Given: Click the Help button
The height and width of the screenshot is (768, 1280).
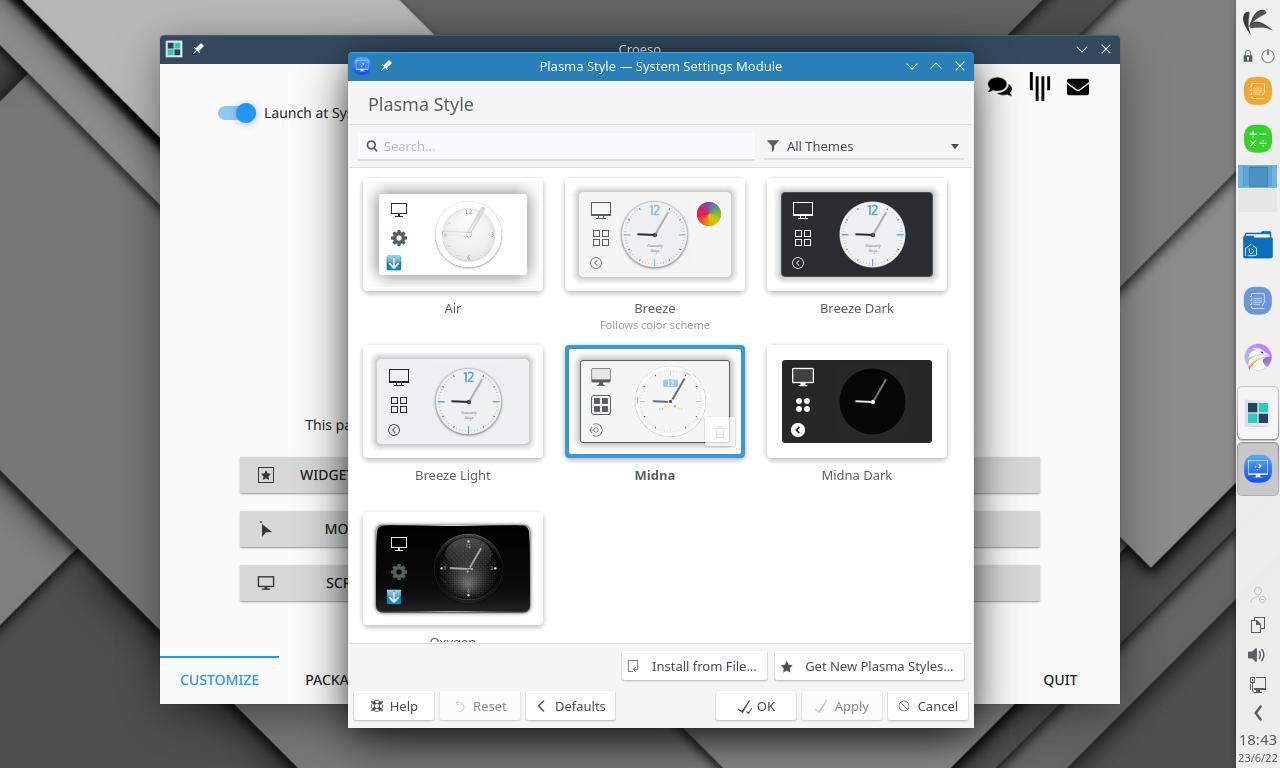Looking at the screenshot, I should click(394, 706).
